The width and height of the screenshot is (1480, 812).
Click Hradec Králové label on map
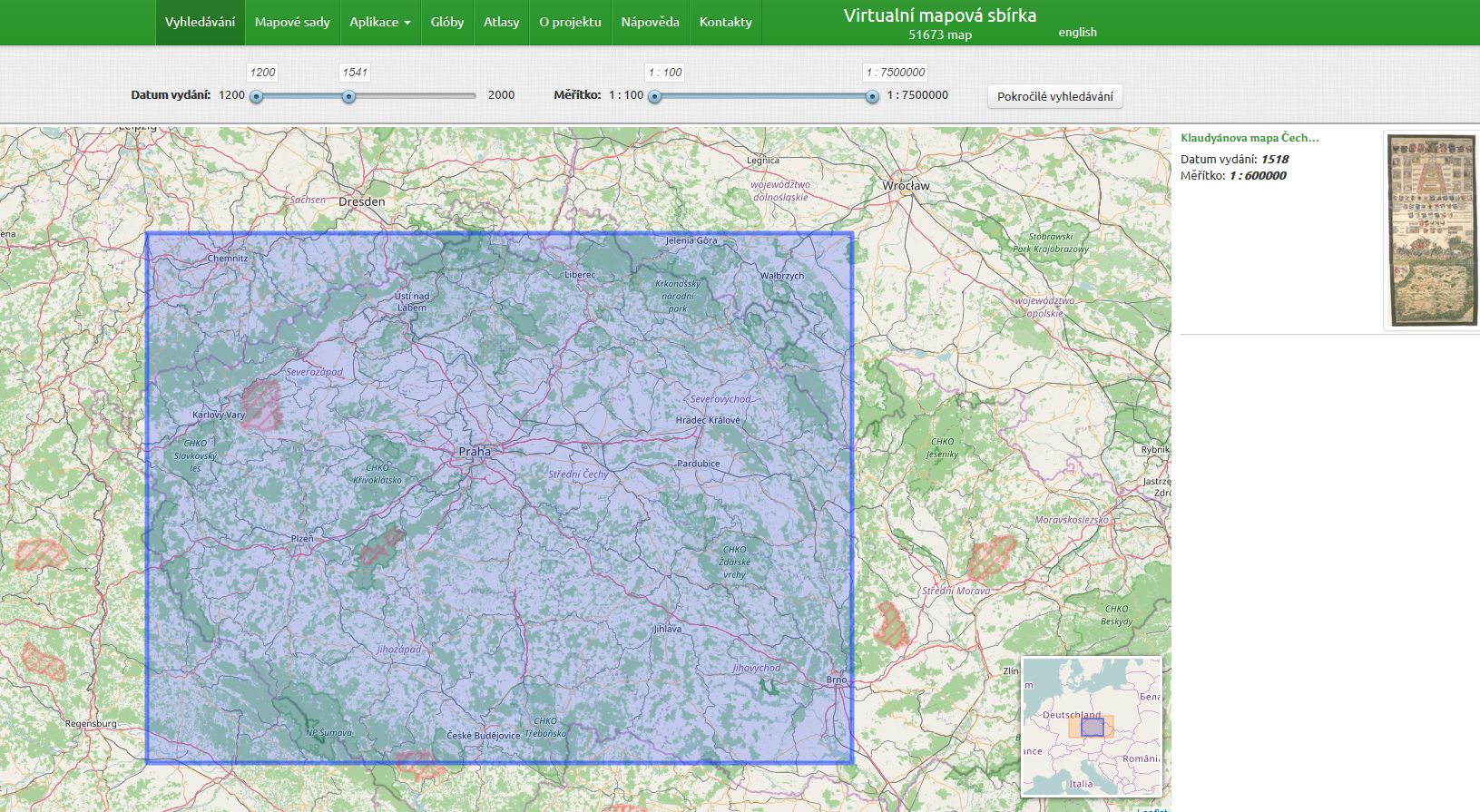tap(708, 420)
